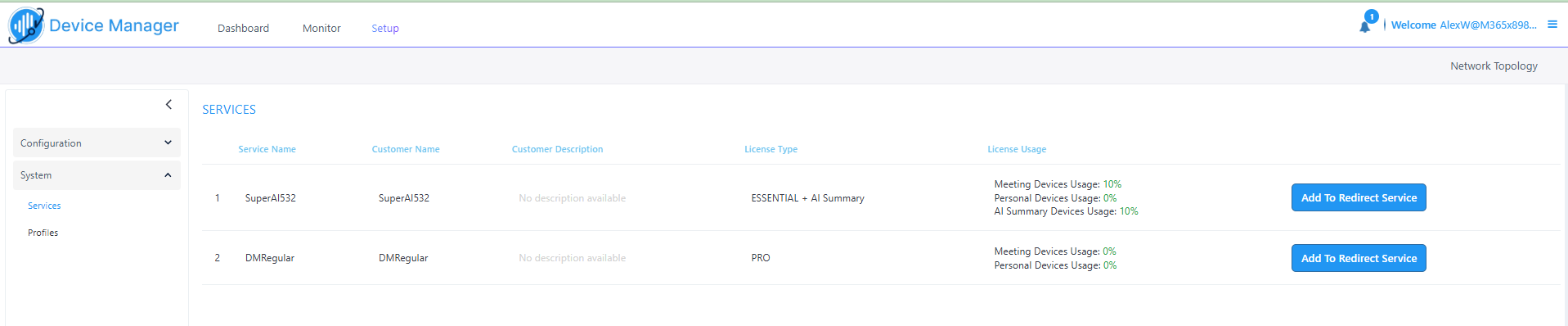Sort by License Type column header
1568x326 pixels.
tap(771, 149)
